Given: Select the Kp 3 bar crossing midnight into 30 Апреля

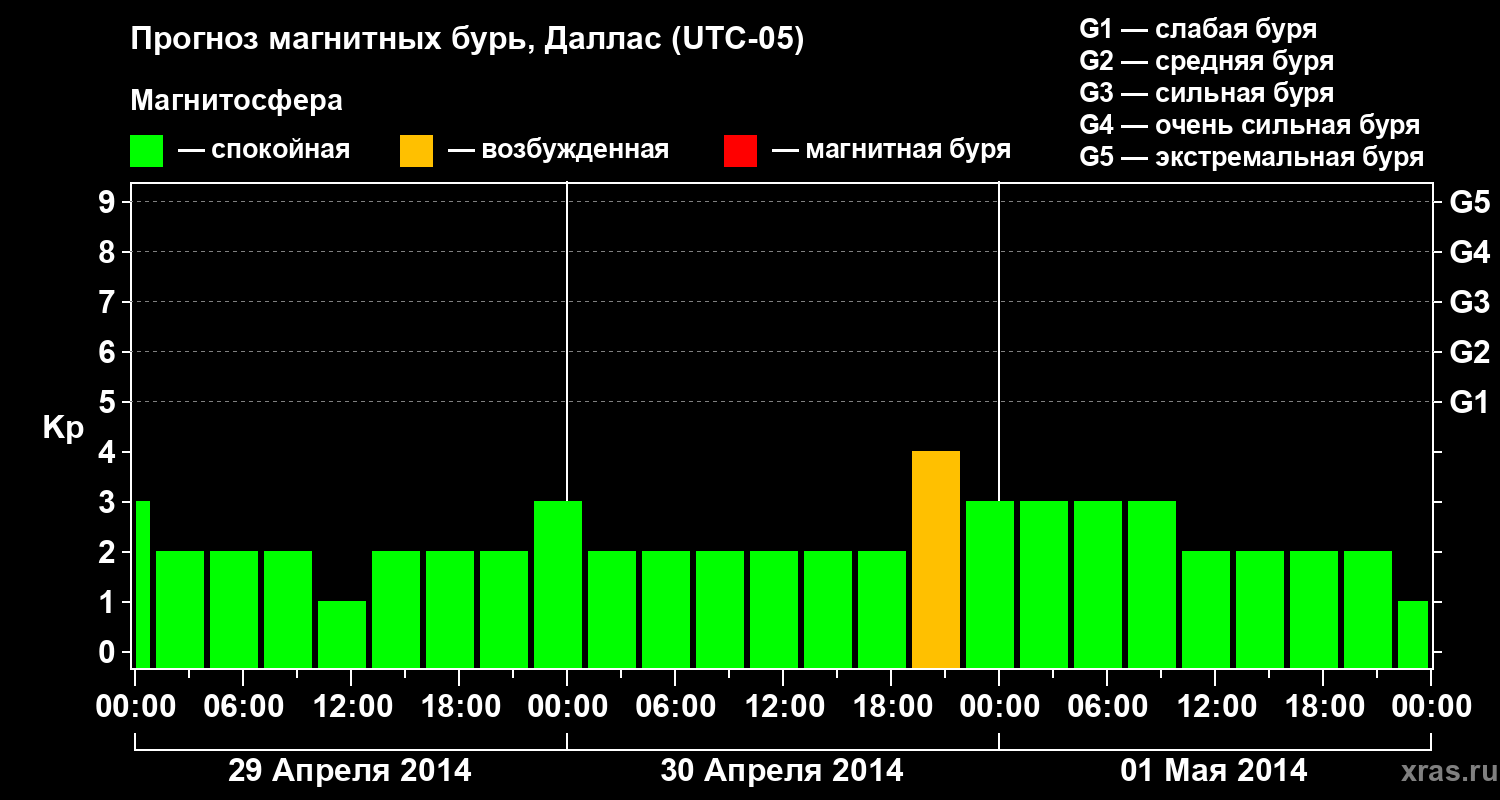Looking at the screenshot, I should pyautogui.click(x=558, y=585).
